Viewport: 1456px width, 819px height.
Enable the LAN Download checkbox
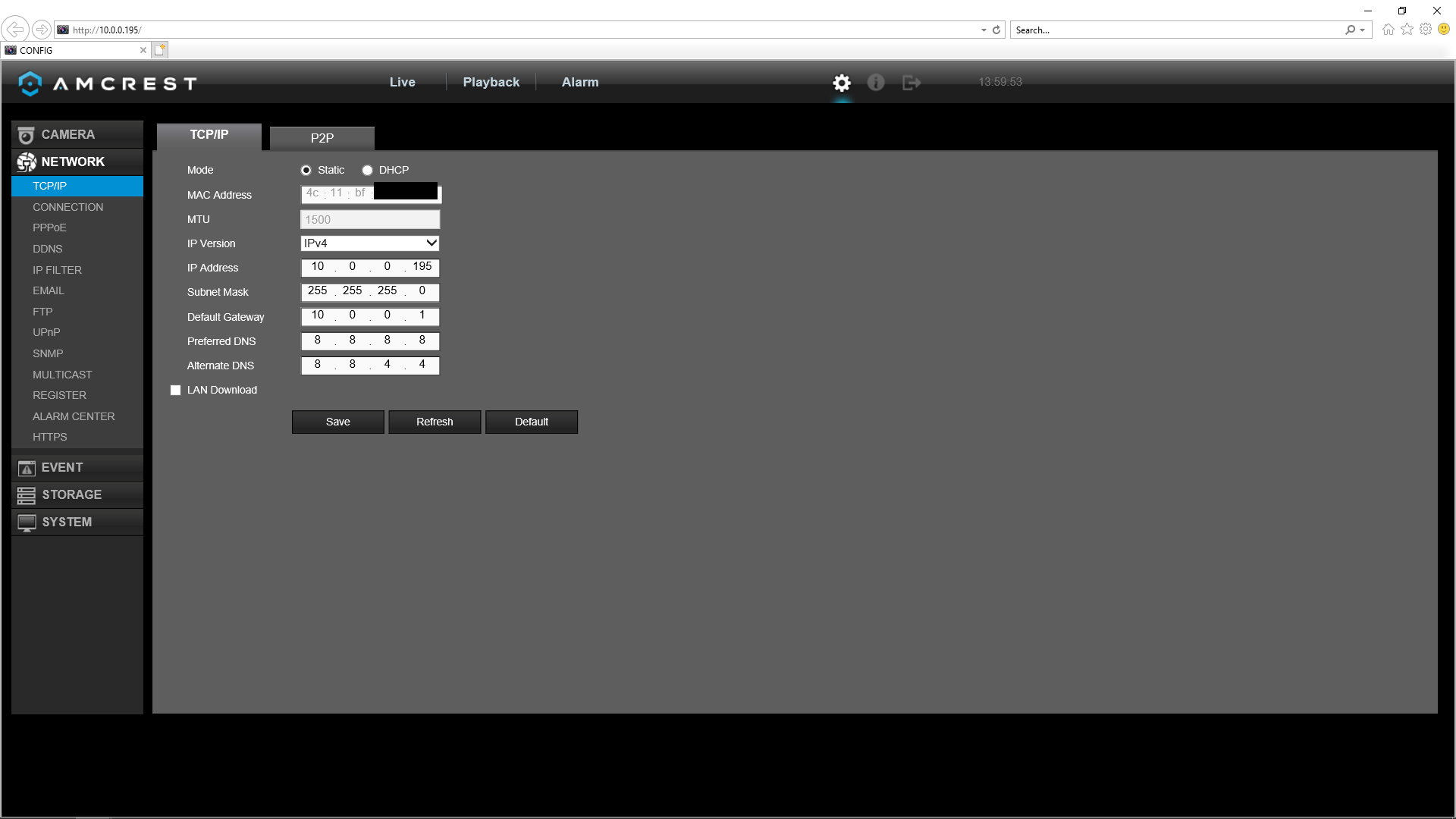click(x=176, y=391)
